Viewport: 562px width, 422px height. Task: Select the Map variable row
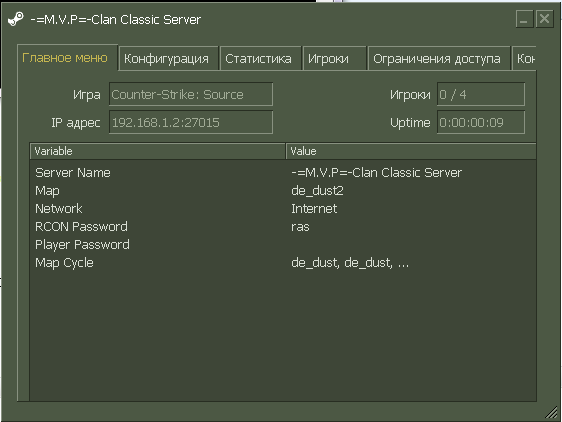coord(283,191)
